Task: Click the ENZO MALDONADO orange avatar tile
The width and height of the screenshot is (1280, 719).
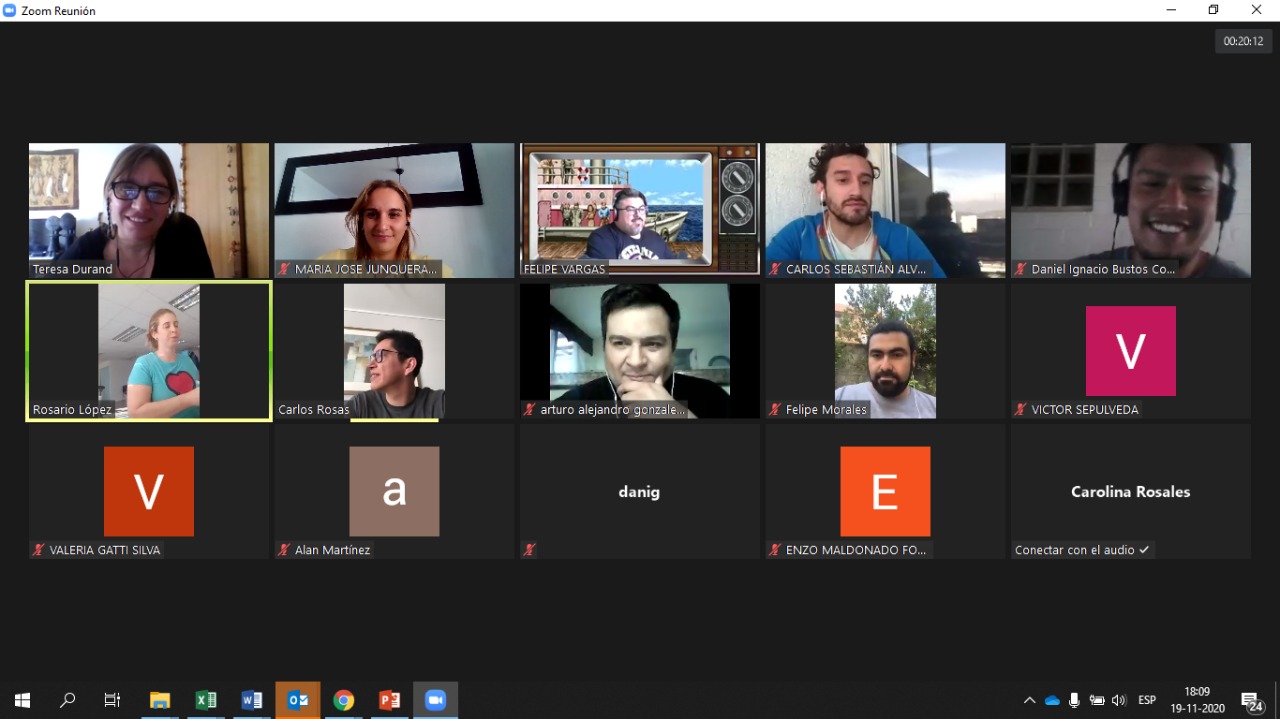Action: 885,491
